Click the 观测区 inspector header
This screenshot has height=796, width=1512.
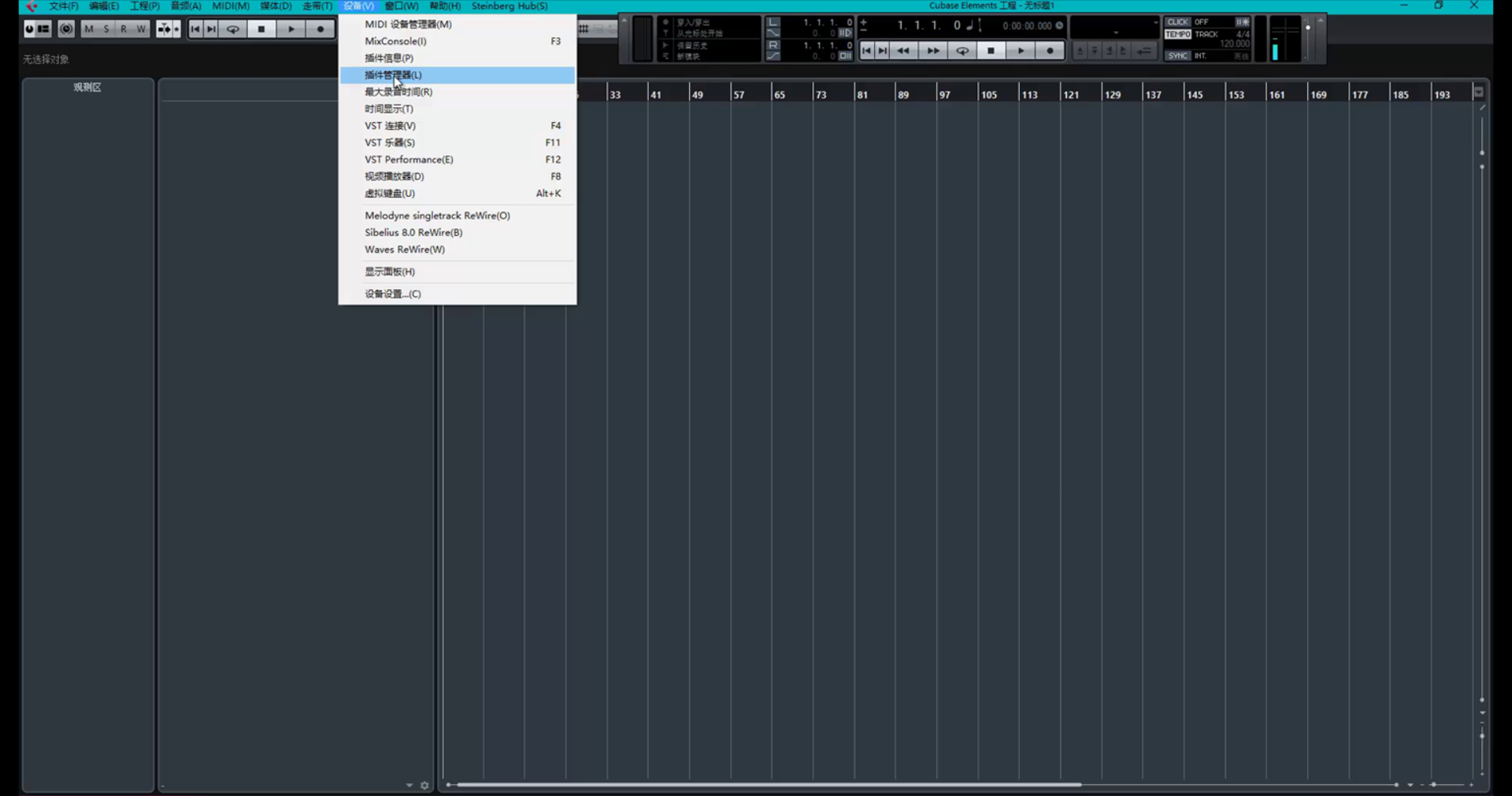[87, 87]
